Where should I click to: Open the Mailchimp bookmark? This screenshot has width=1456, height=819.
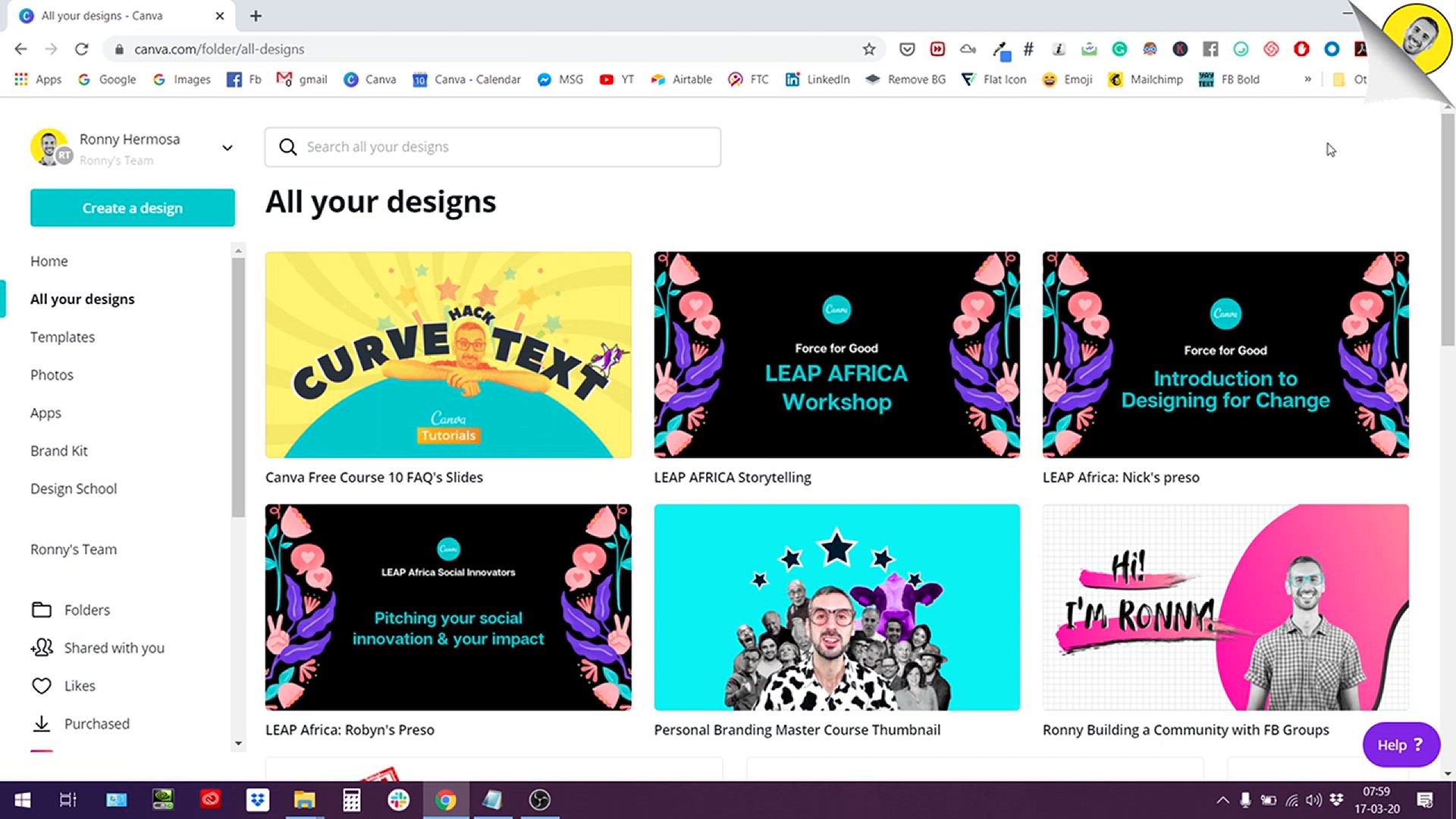coord(1145,80)
